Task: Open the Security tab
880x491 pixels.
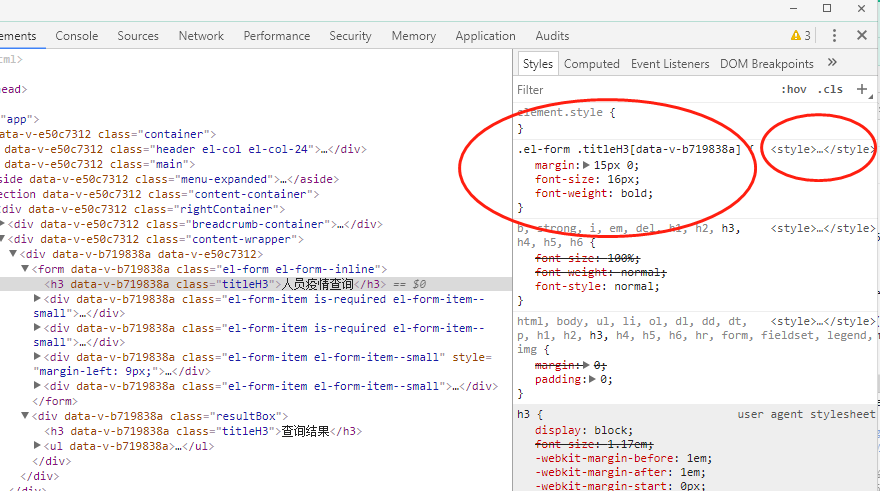Action: (350, 36)
